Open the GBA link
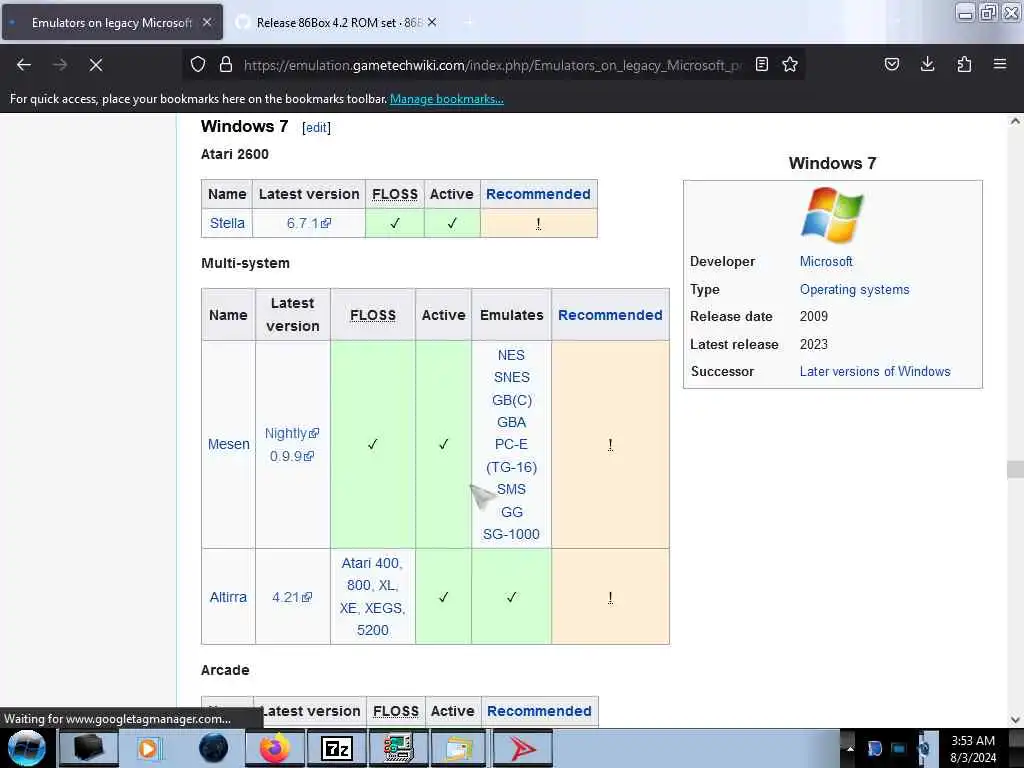The width and height of the screenshot is (1024, 768). [511, 422]
